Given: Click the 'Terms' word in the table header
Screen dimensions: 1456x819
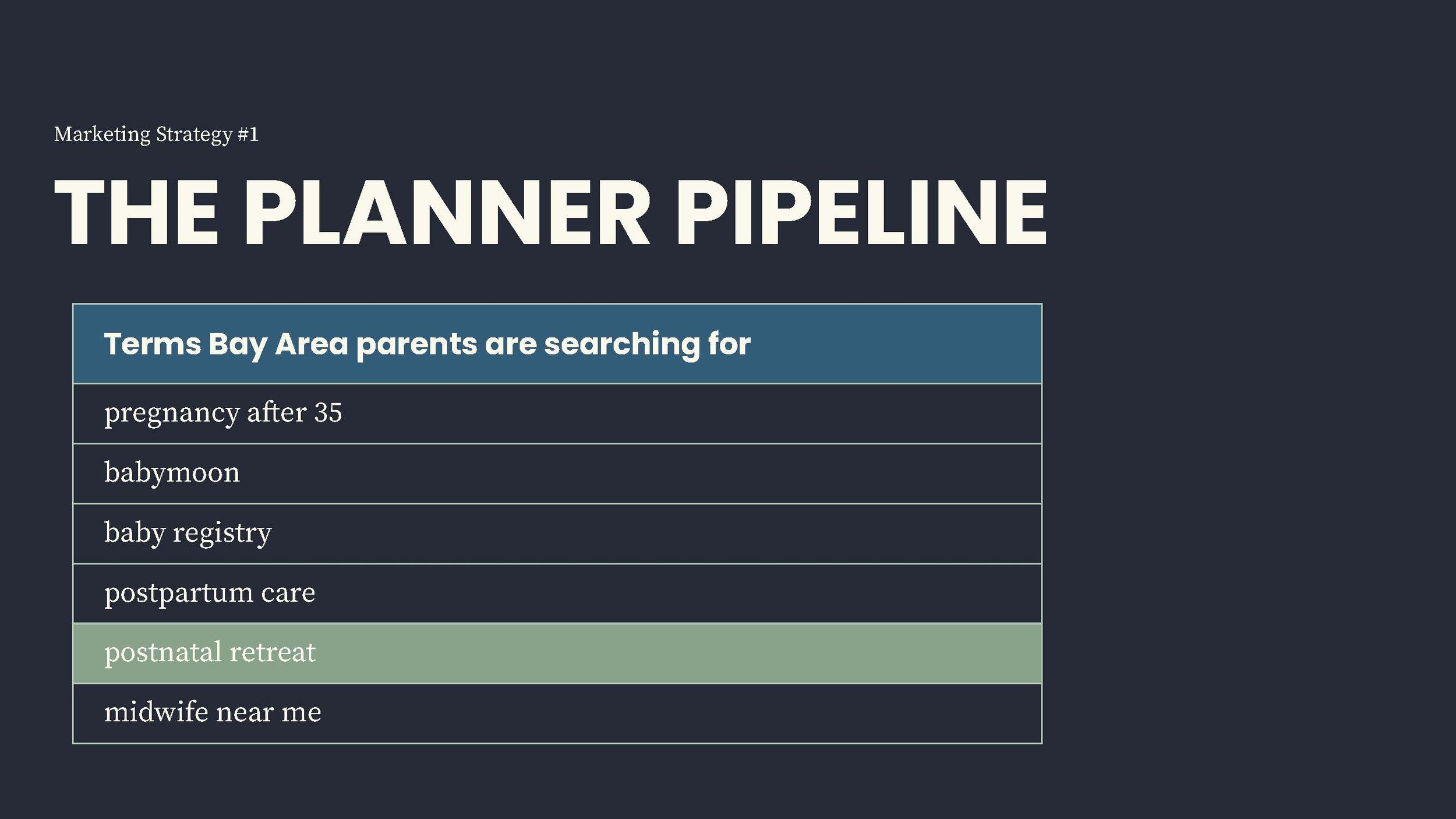Looking at the screenshot, I should (153, 344).
